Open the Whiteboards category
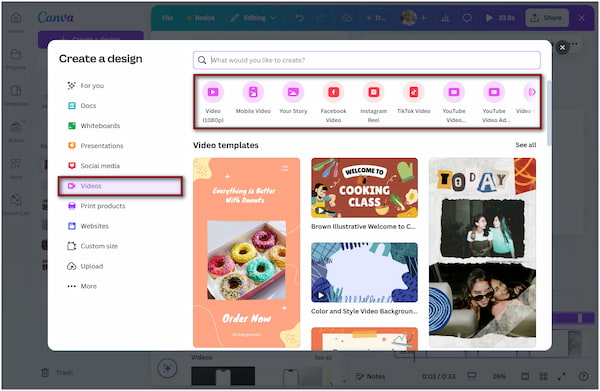 120,125
